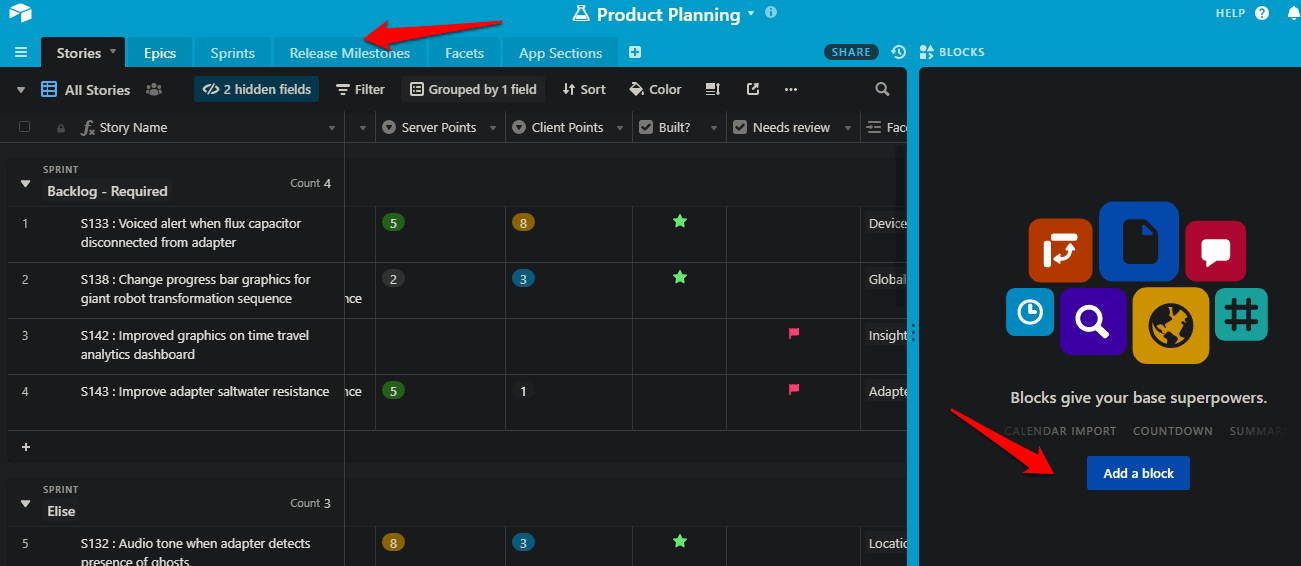Add a new row with plus below S143
Screen dimensions: 1301x566
pos(26,447)
